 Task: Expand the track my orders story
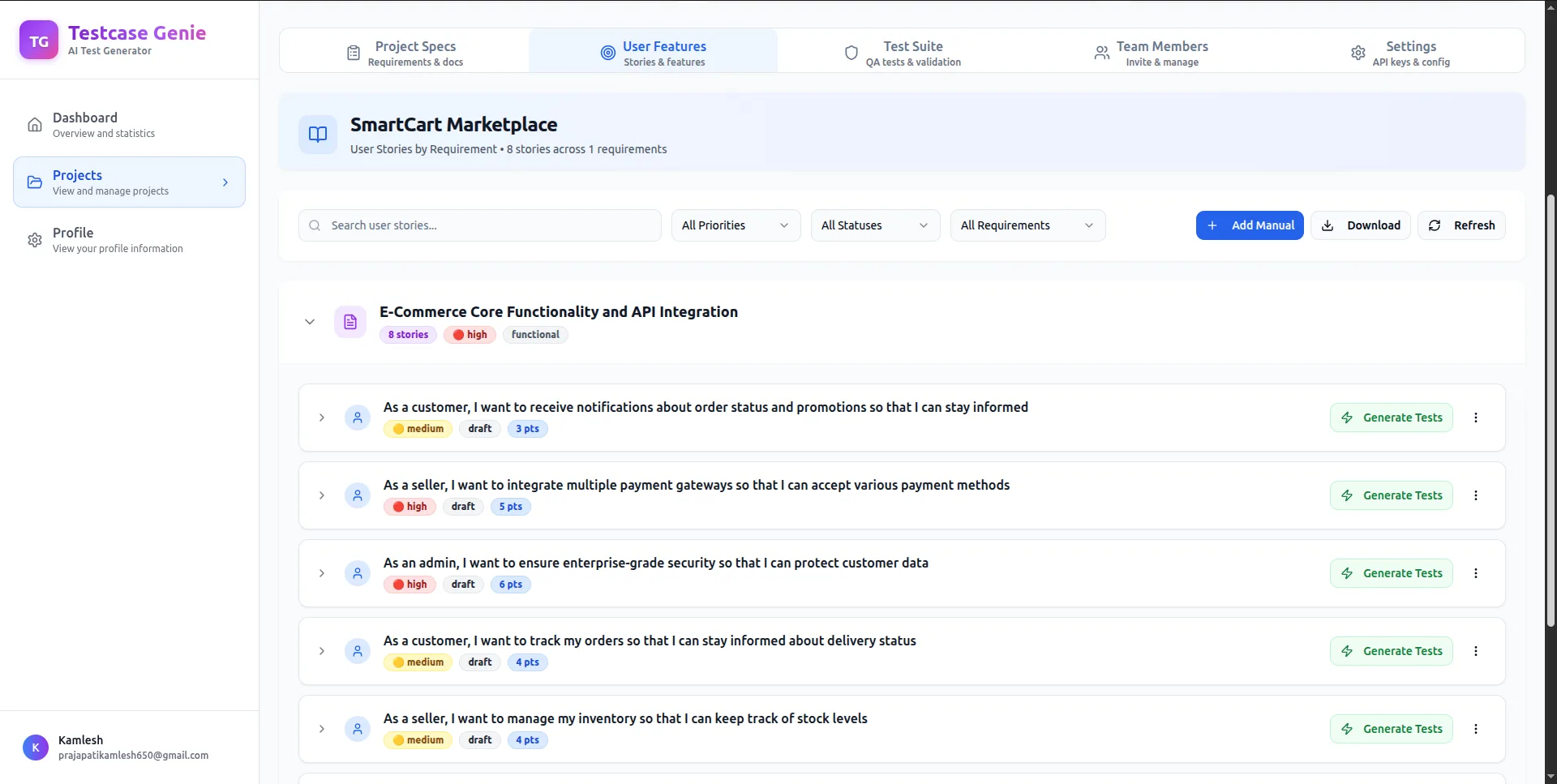[x=322, y=651]
